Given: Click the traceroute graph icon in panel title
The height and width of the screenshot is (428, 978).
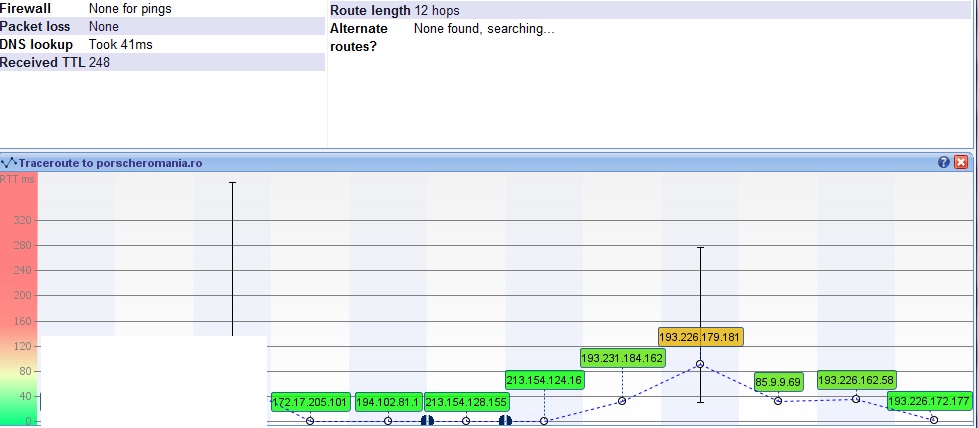Looking at the screenshot, I should click(x=9, y=162).
